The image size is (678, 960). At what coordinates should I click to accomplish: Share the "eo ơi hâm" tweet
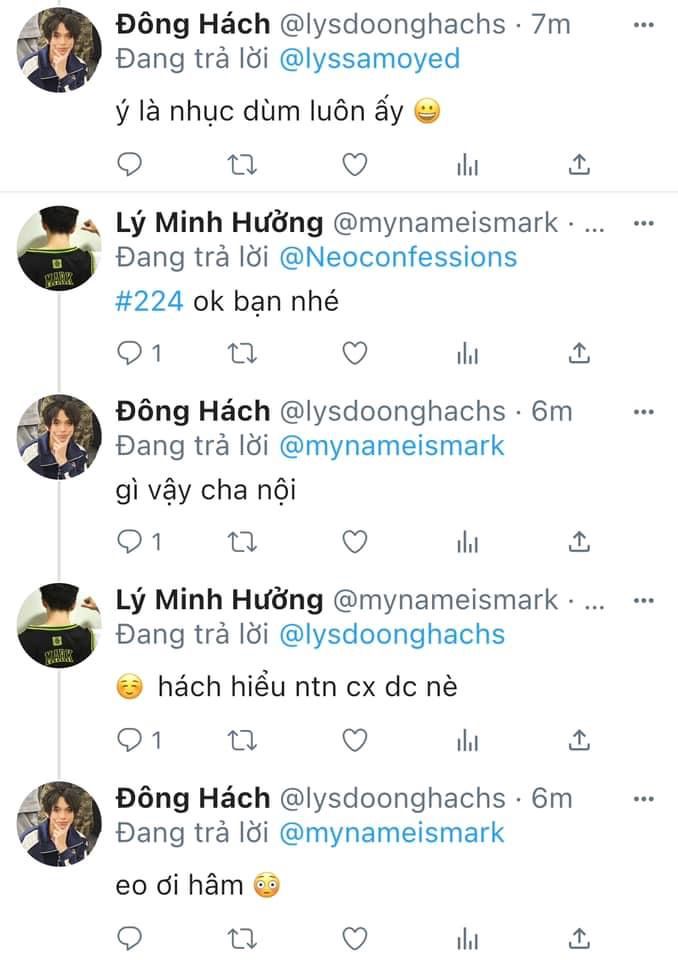pyautogui.click(x=580, y=937)
